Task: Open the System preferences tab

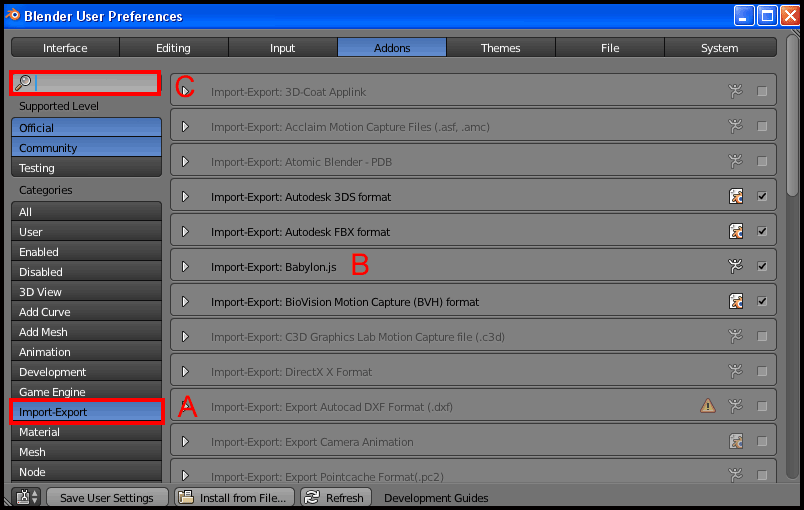Action: point(720,48)
